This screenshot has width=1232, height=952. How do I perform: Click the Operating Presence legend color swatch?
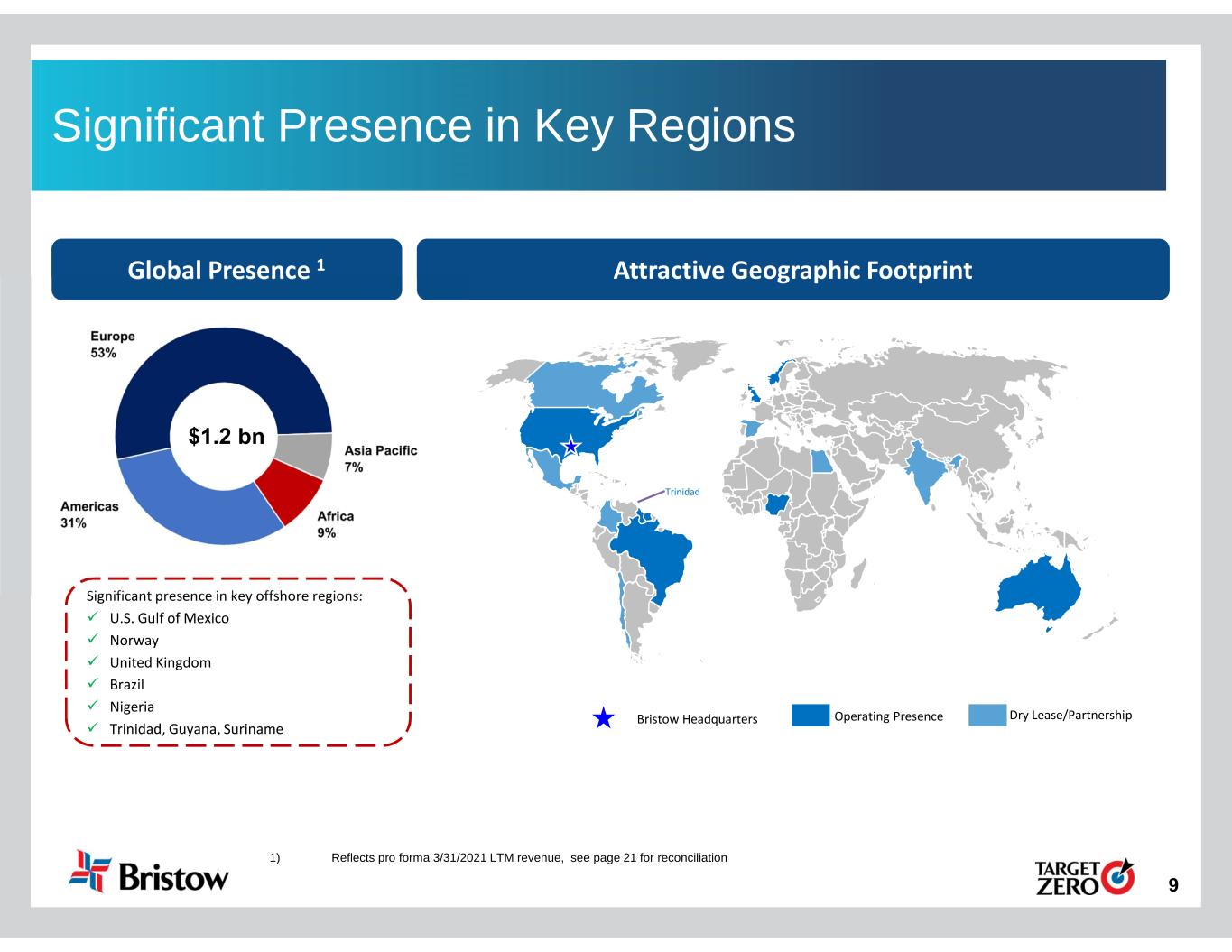click(x=810, y=716)
